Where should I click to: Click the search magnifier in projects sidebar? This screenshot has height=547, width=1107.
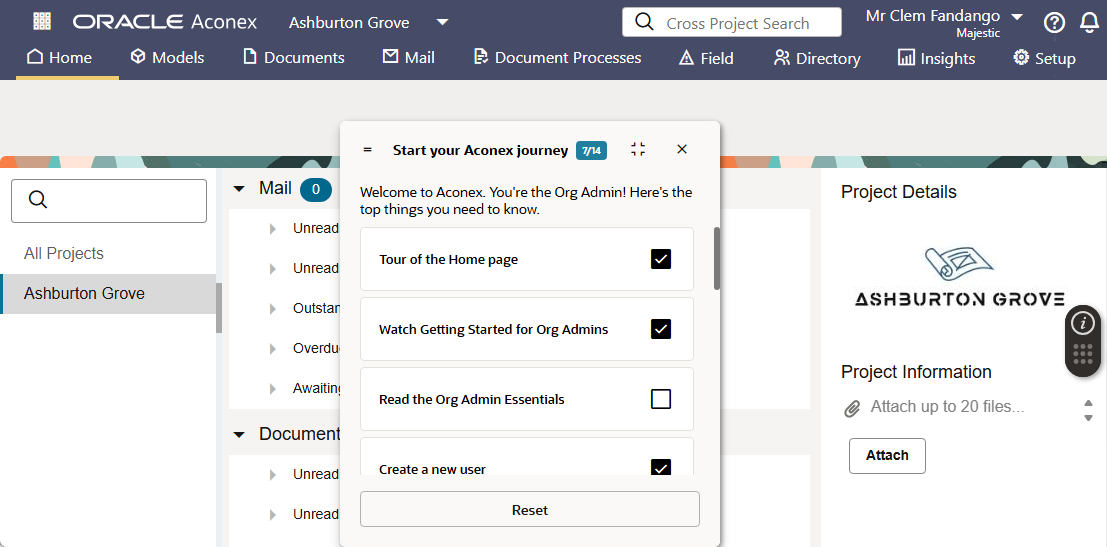[x=38, y=200]
